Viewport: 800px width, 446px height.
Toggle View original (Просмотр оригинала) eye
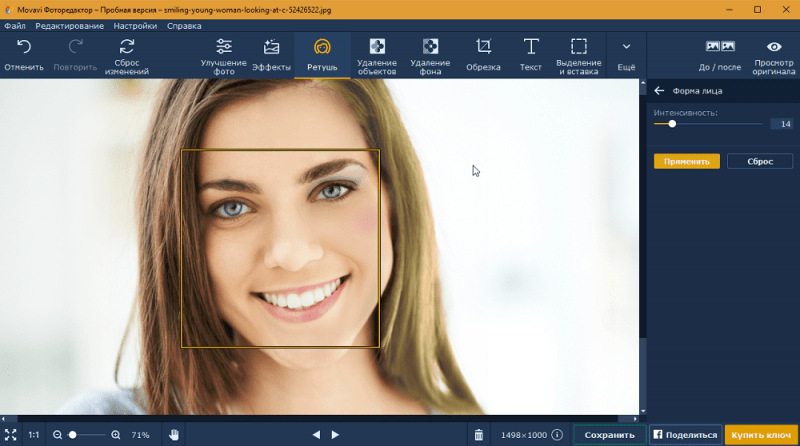[774, 48]
